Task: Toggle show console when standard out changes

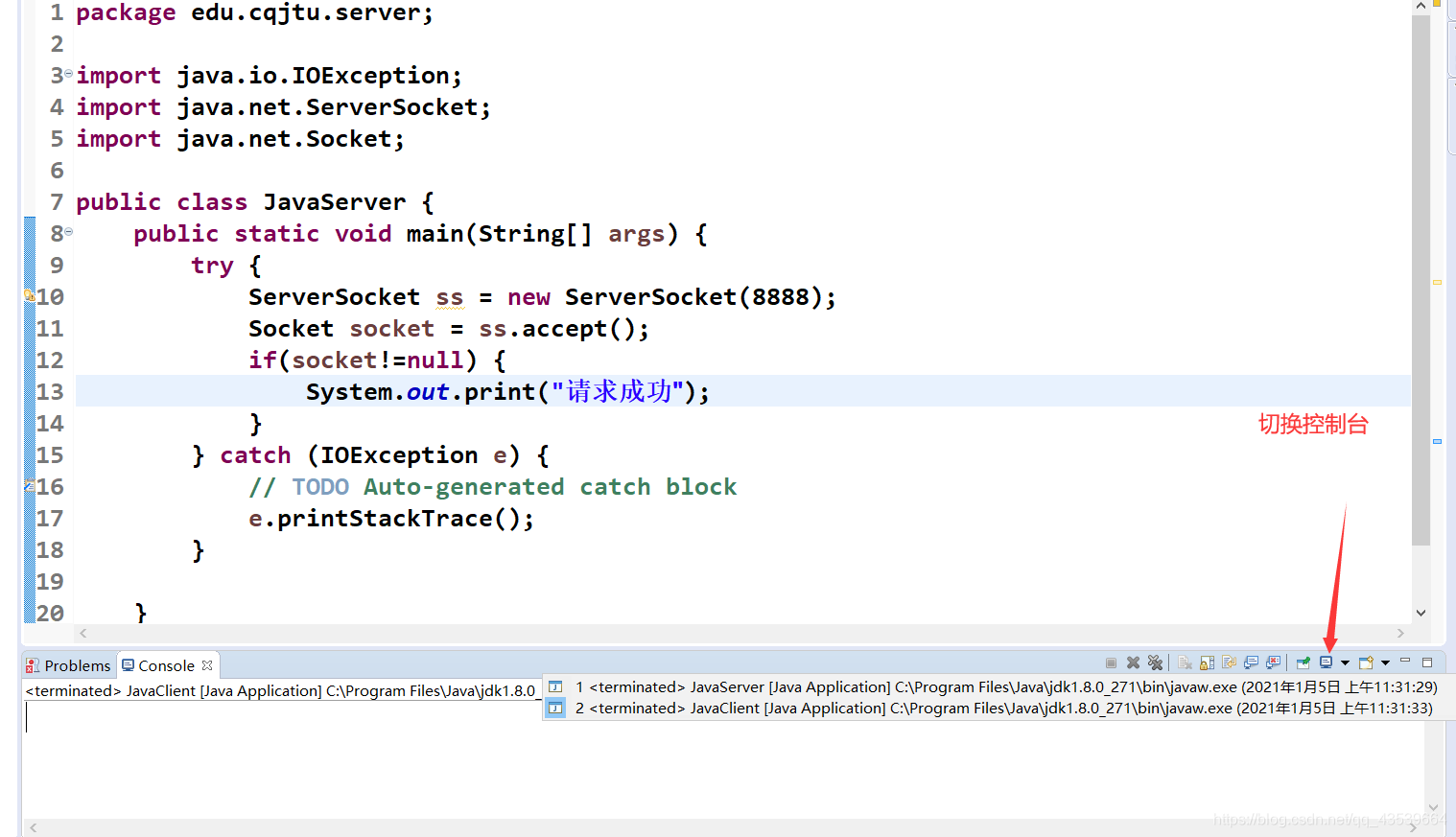Action: coord(1251,663)
